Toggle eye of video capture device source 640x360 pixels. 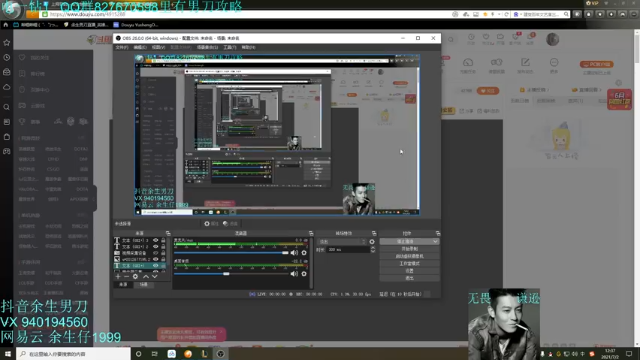click(156, 253)
